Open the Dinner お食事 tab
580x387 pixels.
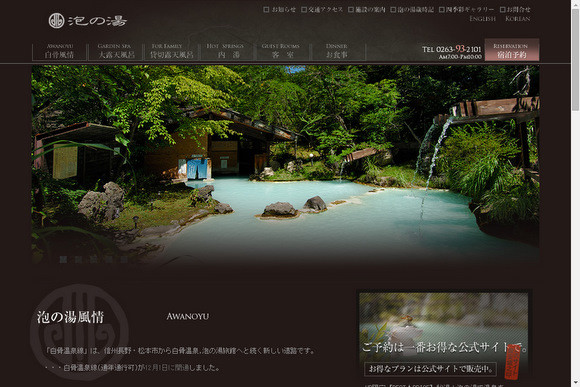click(x=337, y=51)
